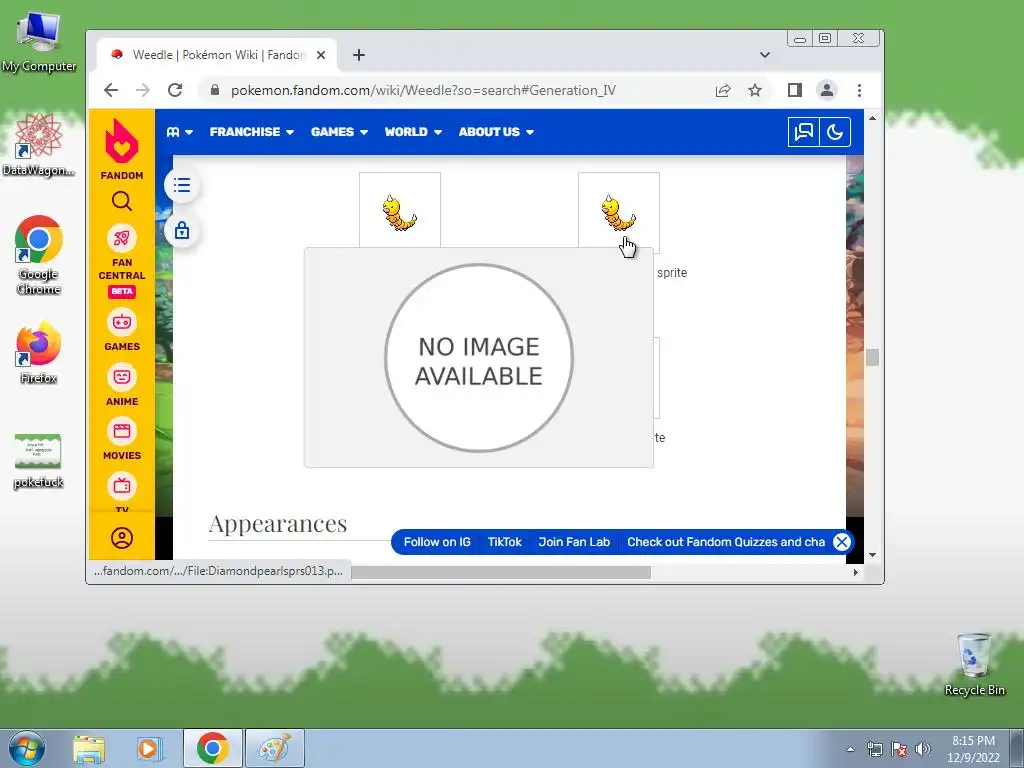
Task: Toggle dark mode with moon icon
Action: coord(835,132)
